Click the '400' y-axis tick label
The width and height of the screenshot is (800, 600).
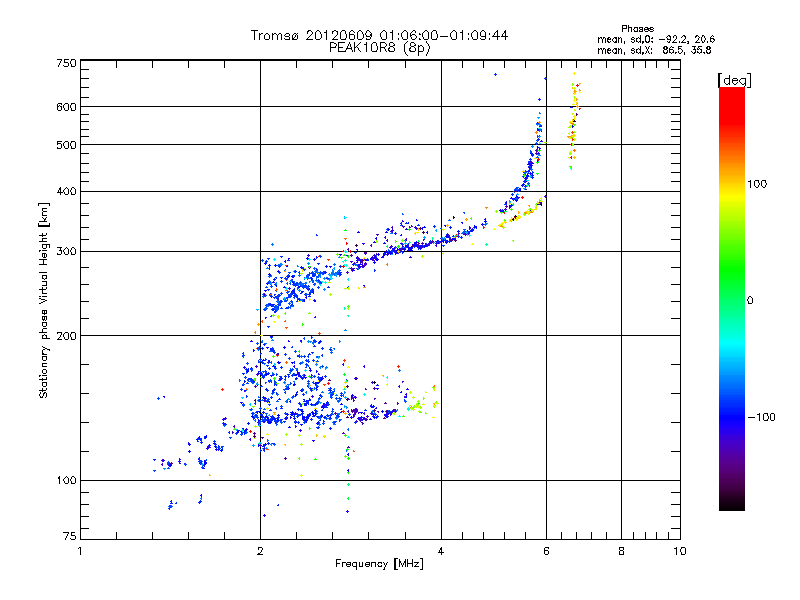[66, 191]
